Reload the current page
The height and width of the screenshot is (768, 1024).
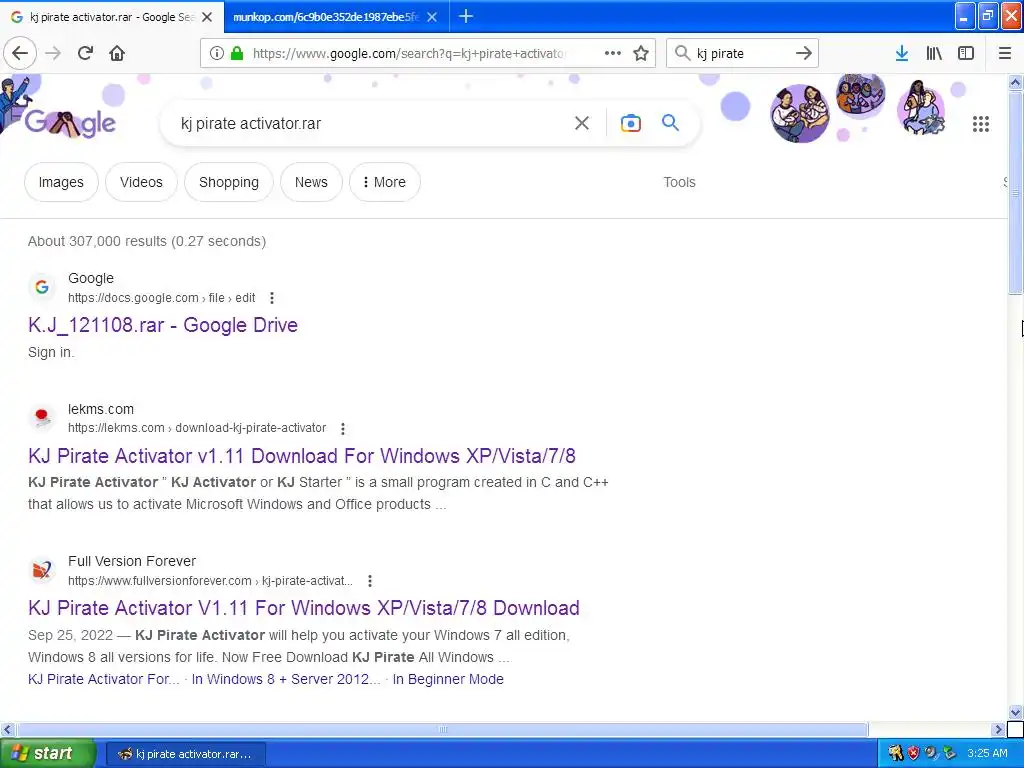pyautogui.click(x=85, y=53)
